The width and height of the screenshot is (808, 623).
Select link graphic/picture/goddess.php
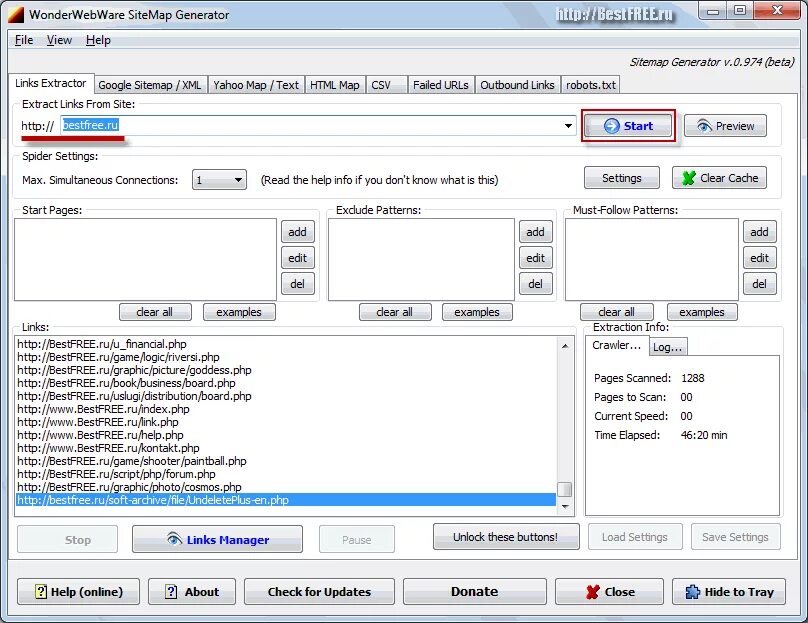(134, 370)
